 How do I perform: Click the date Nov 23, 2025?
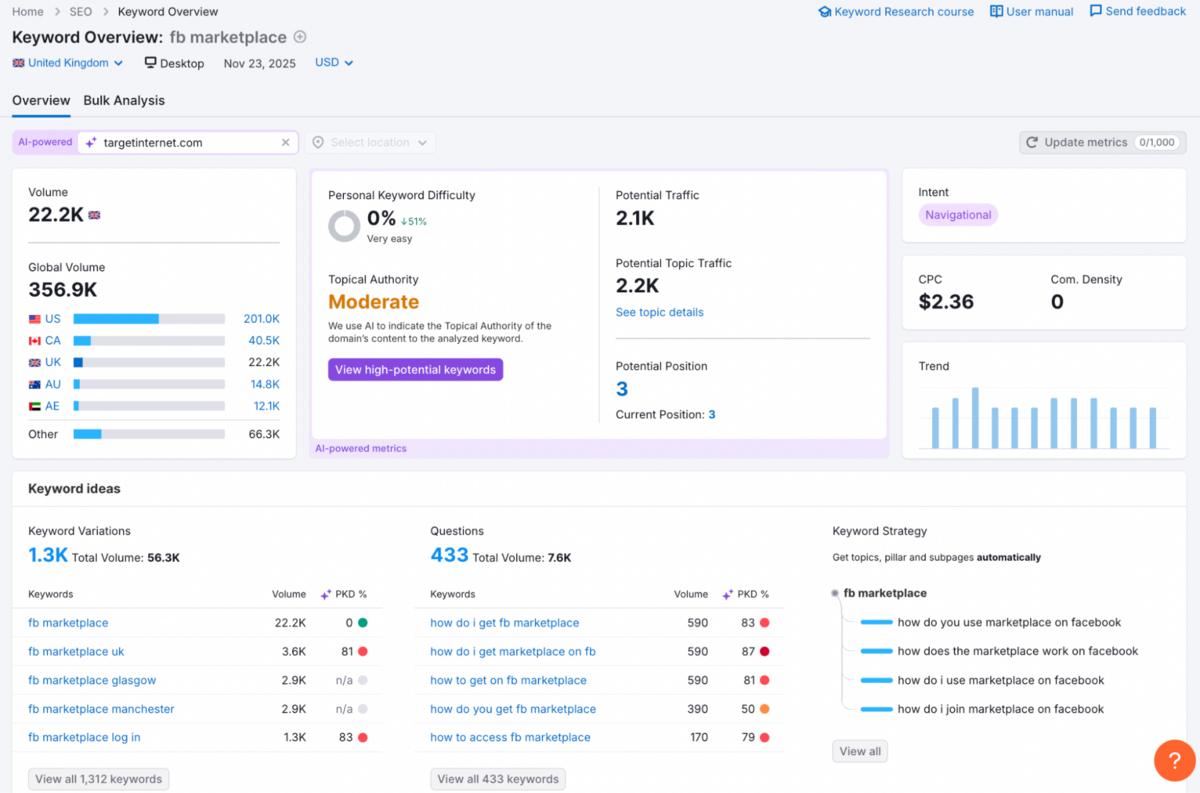260,63
